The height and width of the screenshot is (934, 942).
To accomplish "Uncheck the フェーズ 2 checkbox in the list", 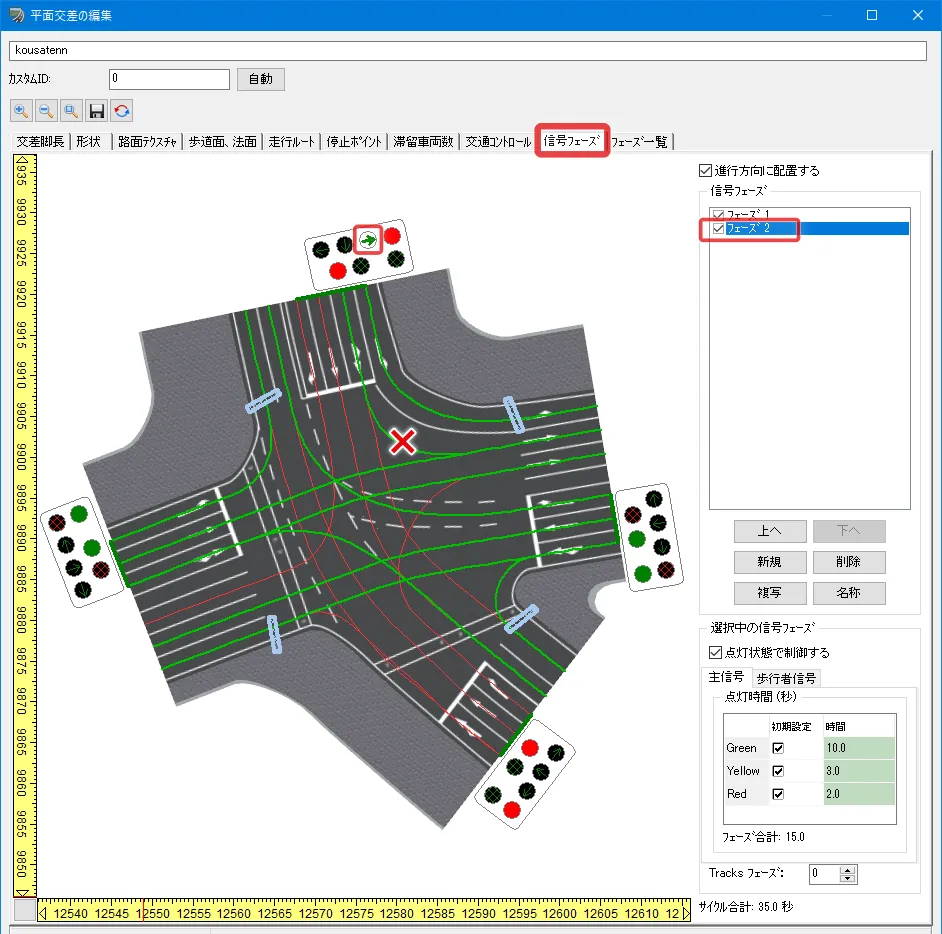I will coord(718,229).
